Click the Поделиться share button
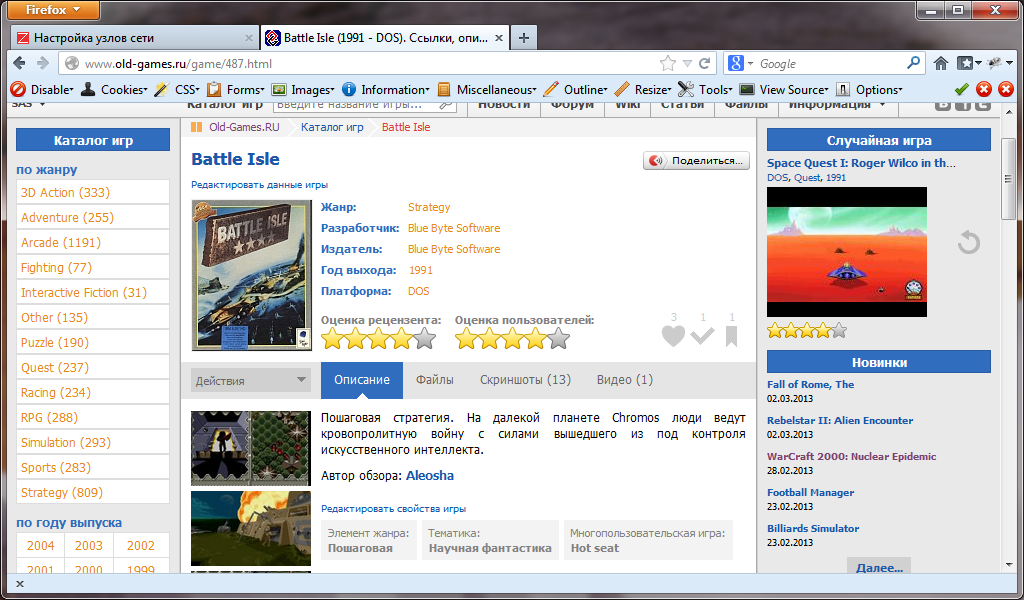 (x=696, y=161)
